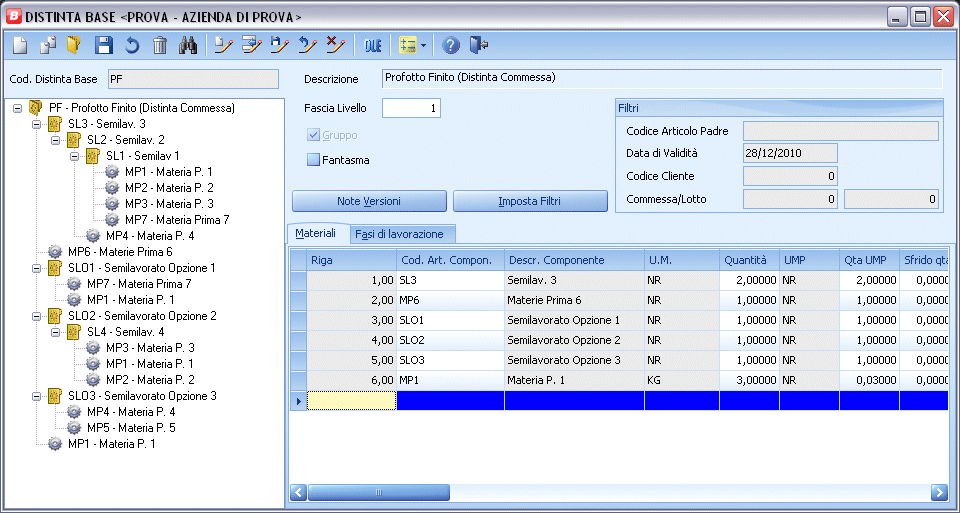
Task: Click the Riga cell of new row
Action: coord(351,401)
